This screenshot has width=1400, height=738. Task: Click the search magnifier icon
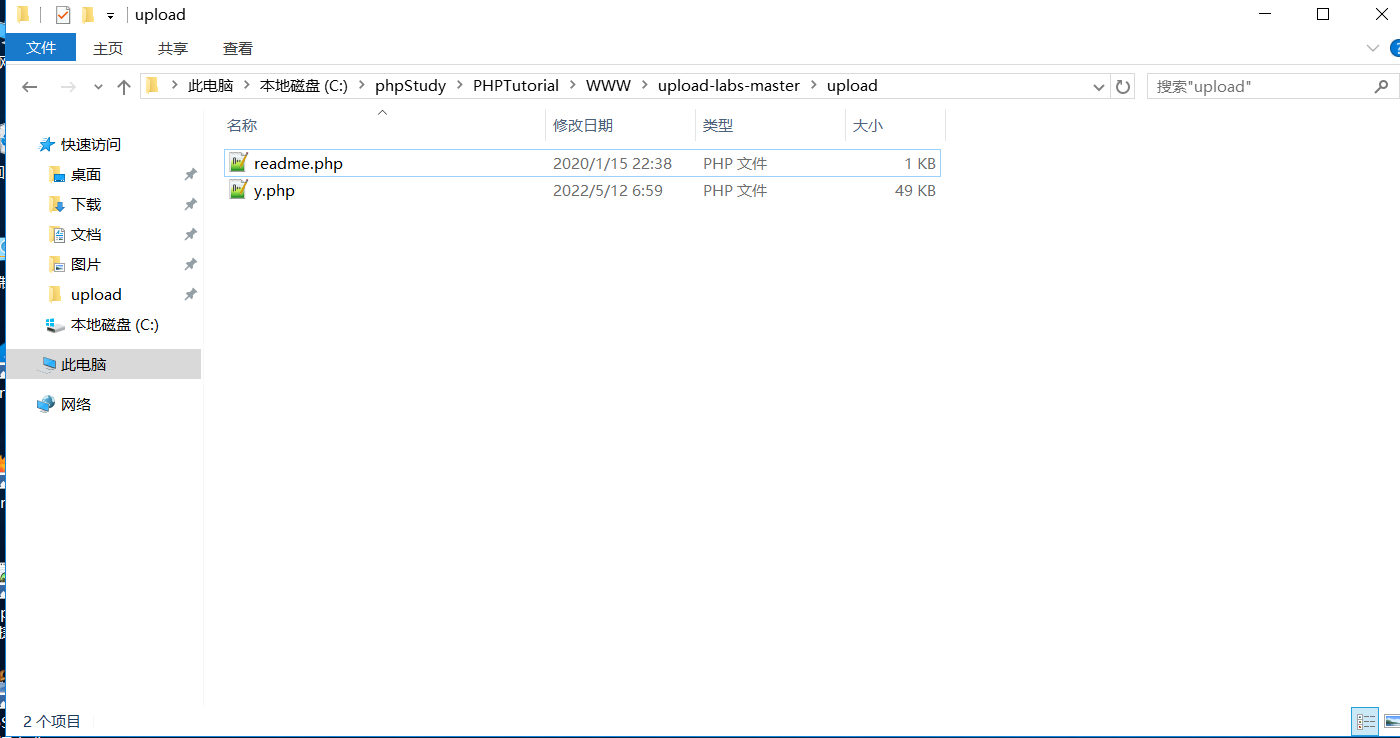[1381, 86]
